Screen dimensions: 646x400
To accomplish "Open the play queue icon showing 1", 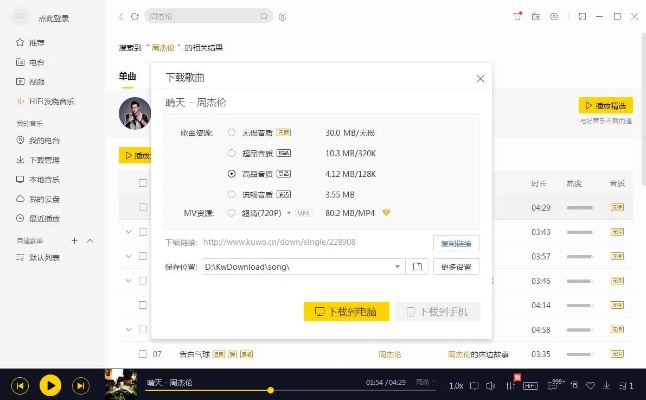I will tap(625, 386).
